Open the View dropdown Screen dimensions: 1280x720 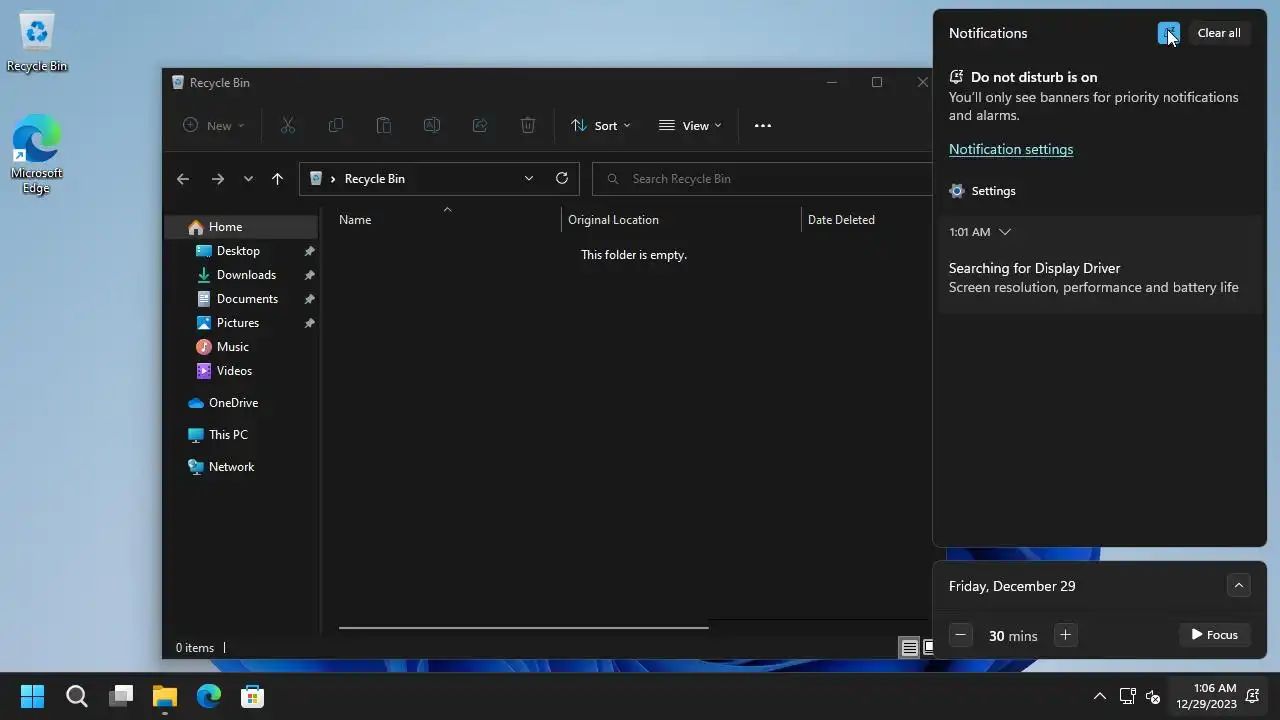coord(690,125)
